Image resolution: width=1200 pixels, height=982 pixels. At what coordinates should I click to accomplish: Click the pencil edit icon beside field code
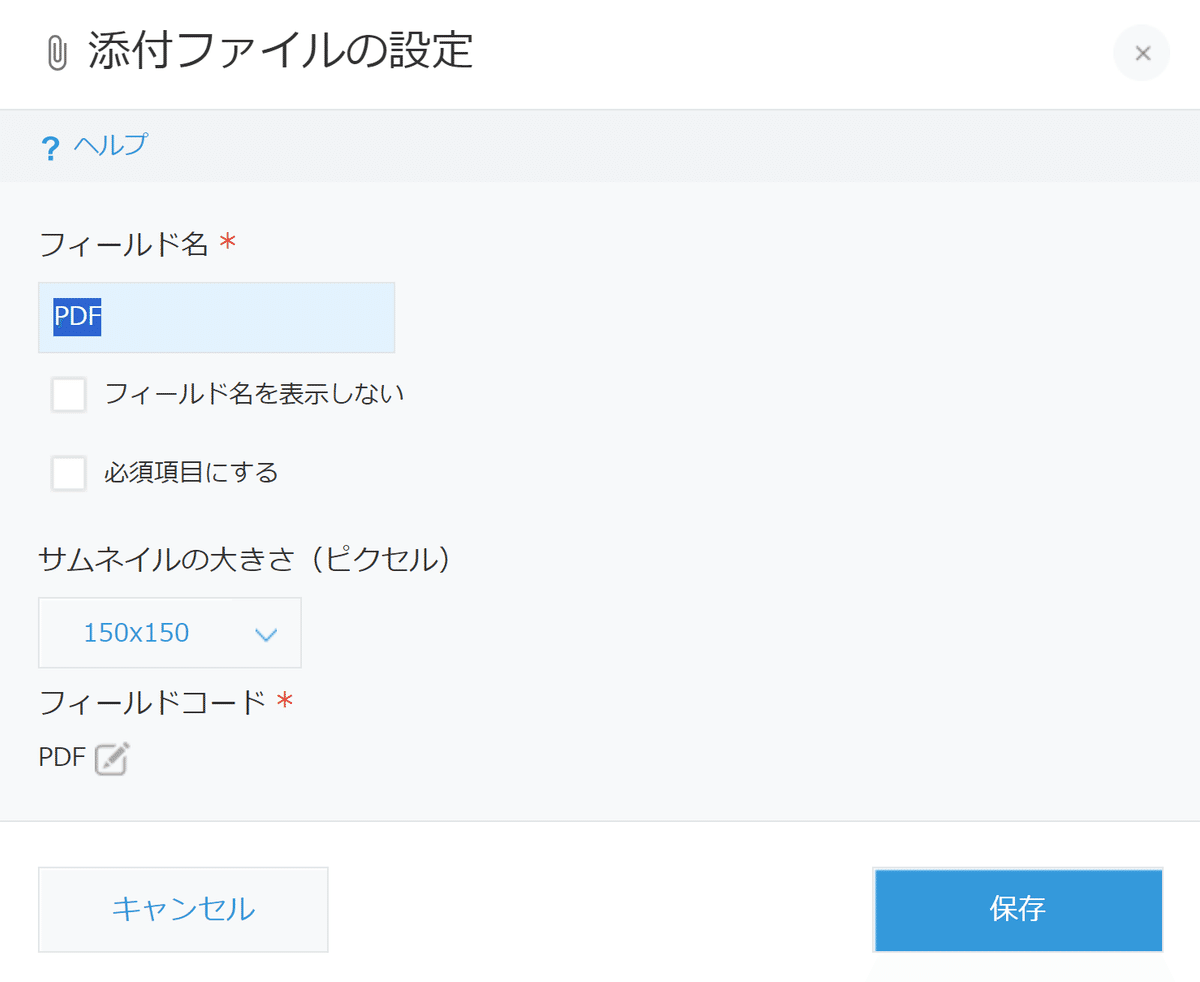(112, 759)
